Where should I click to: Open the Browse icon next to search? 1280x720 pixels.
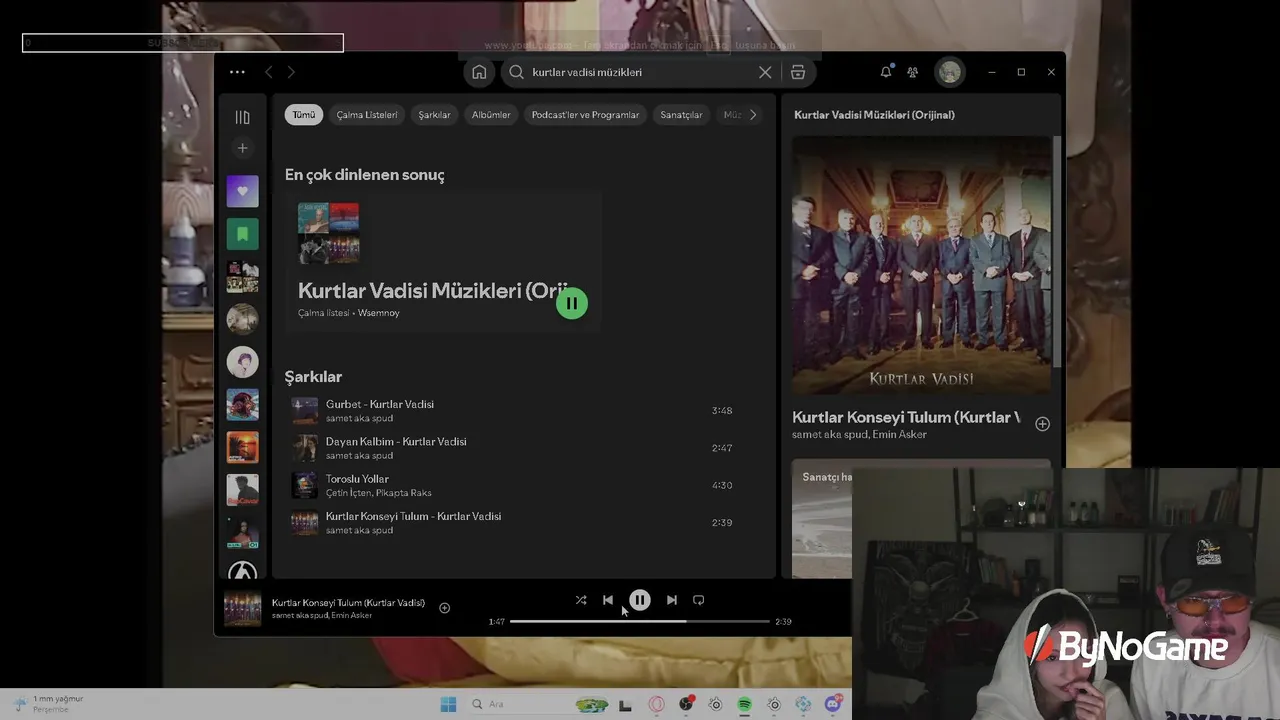click(798, 72)
